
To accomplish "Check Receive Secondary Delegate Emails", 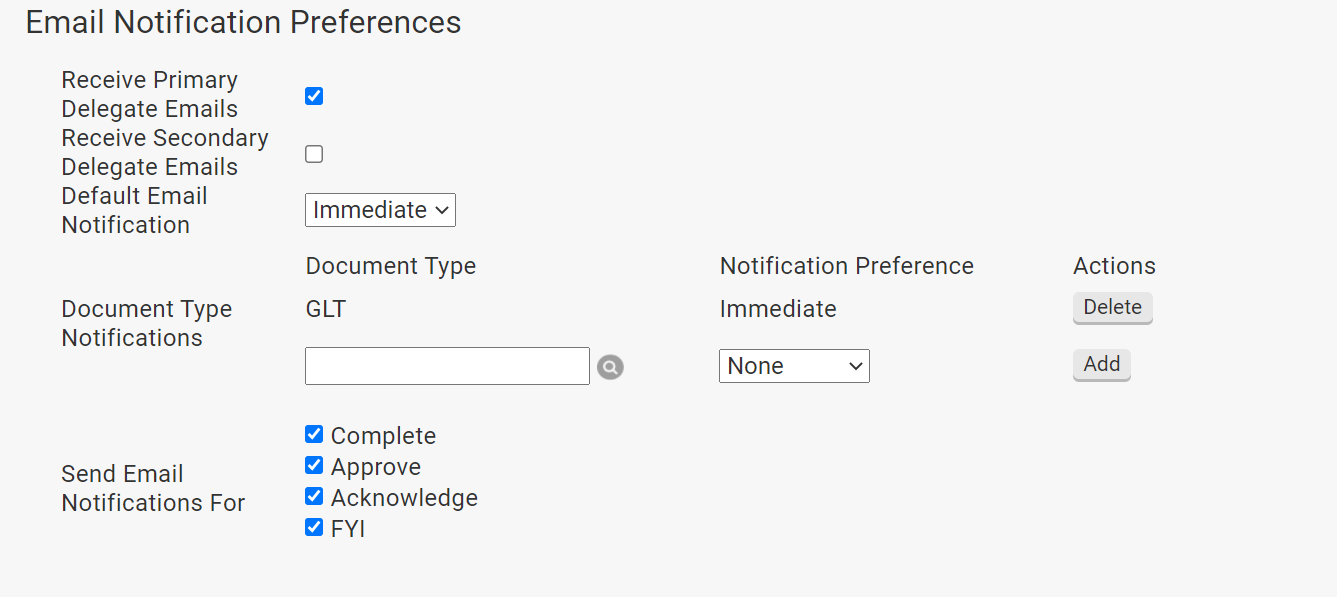I will [x=314, y=154].
